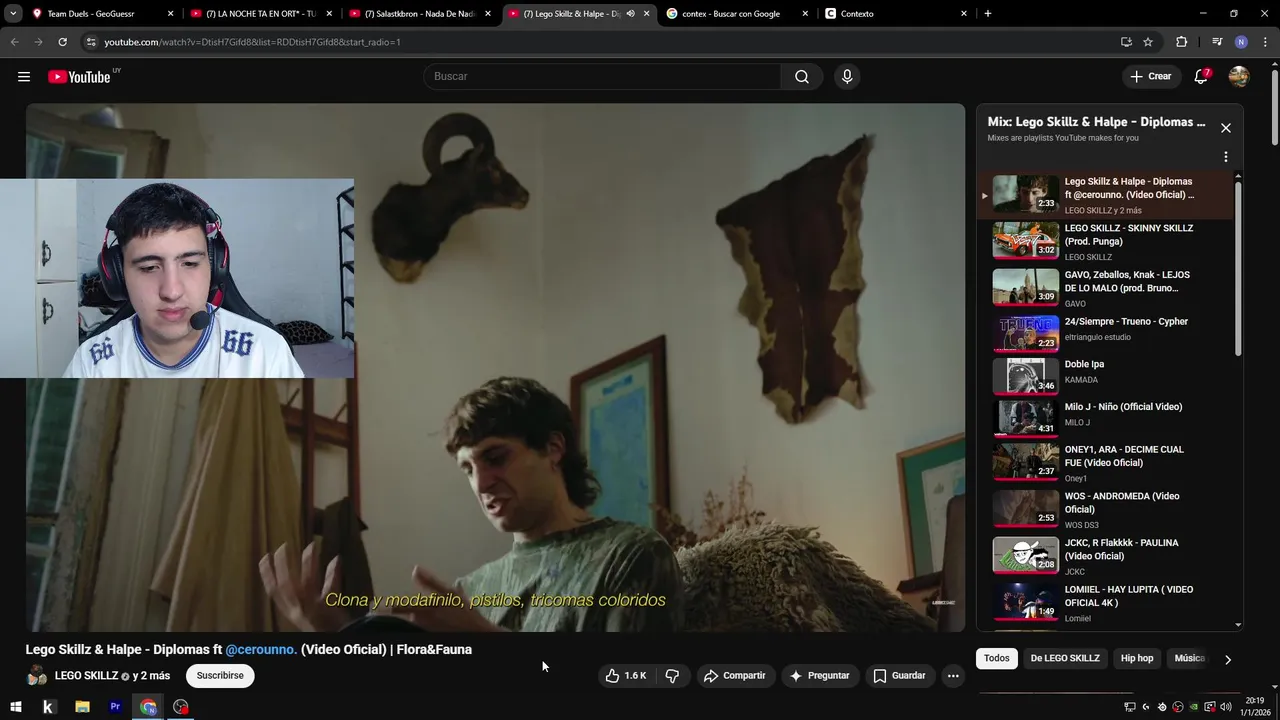Open more actions ellipsis under video
The image size is (1280, 720).
953,676
